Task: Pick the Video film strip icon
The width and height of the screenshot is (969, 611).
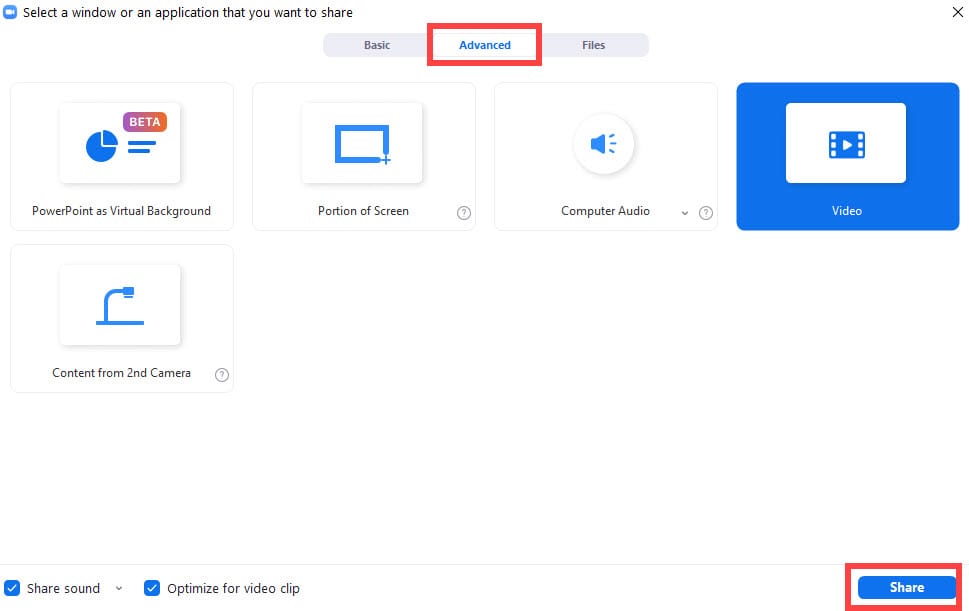Action: [846, 144]
